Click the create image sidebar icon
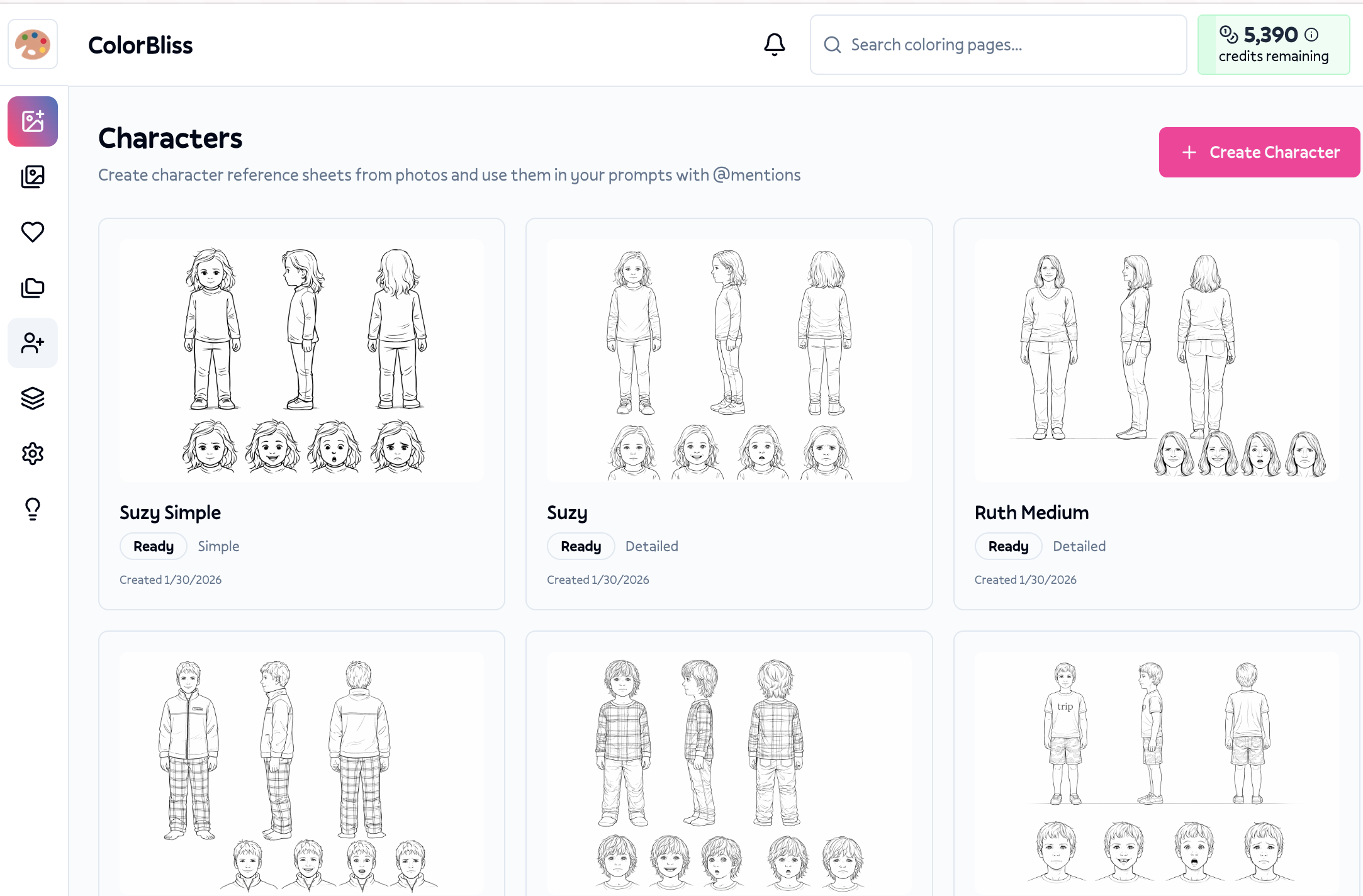The width and height of the screenshot is (1363, 896). (x=33, y=121)
